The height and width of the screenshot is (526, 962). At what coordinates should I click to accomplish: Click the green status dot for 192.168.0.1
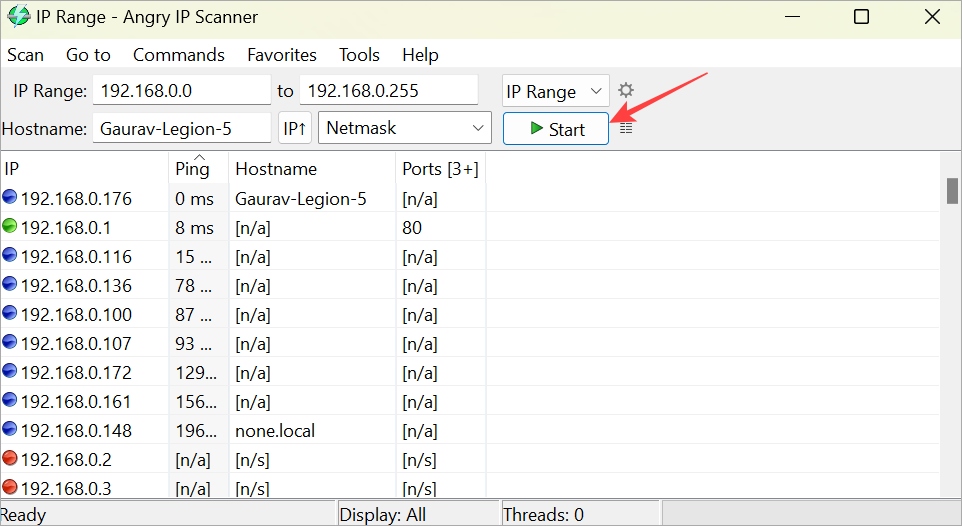10,226
